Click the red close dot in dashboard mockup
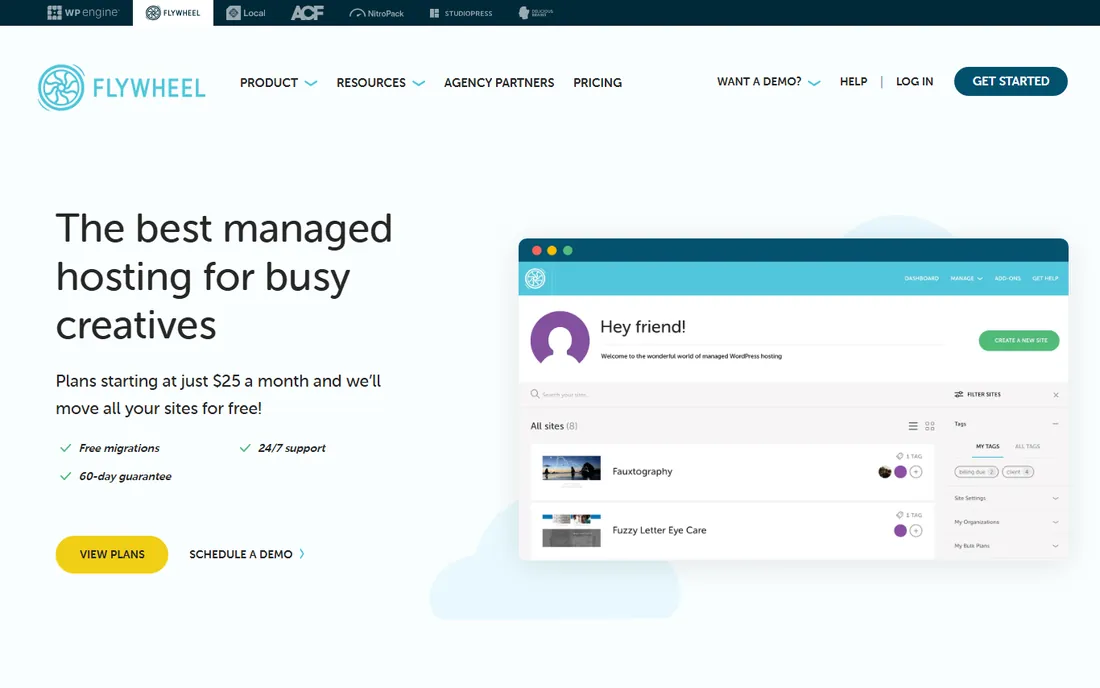This screenshot has height=688, width=1100. [537, 250]
